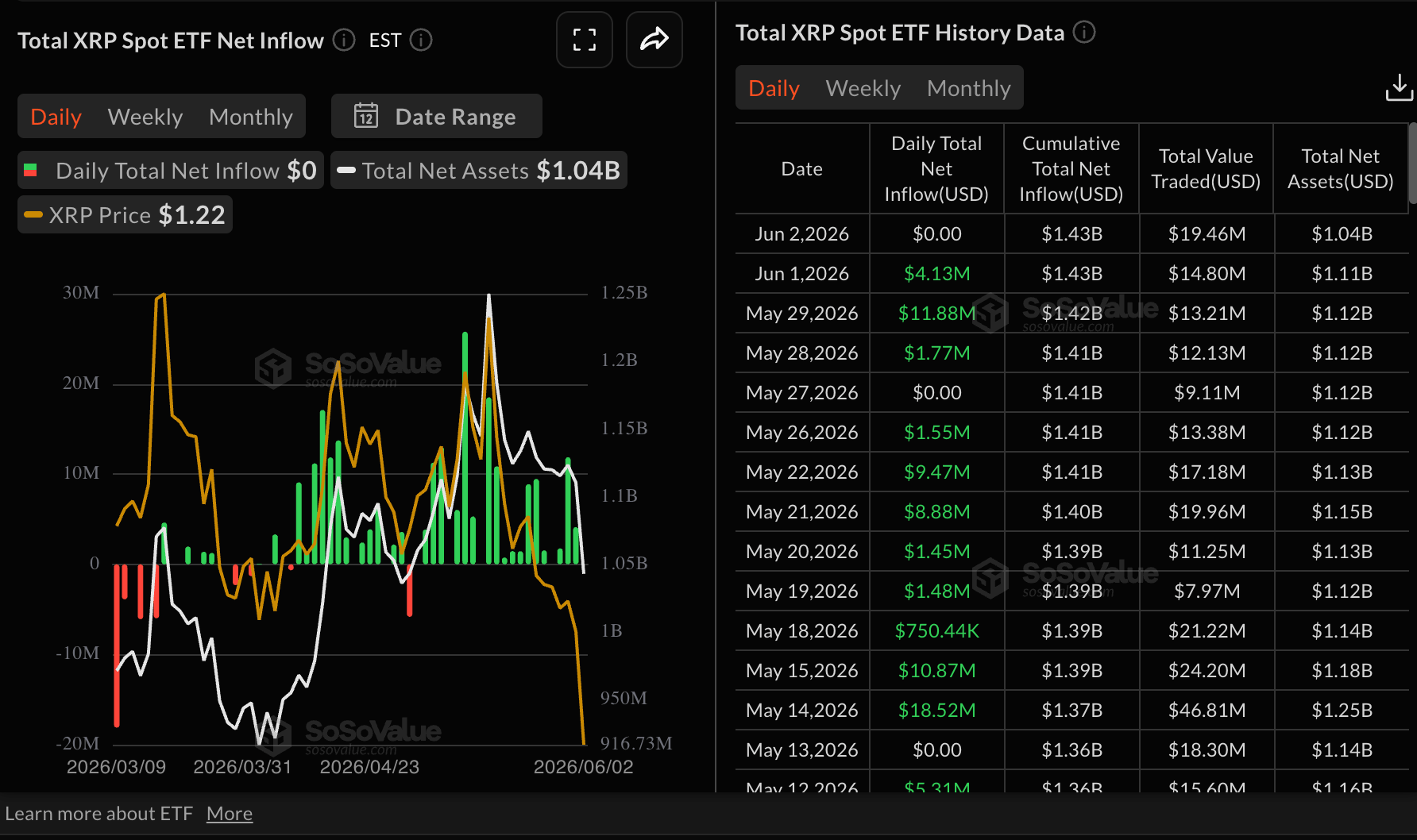Viewport: 1417px width, 840px height.
Task: Select the May 13,2026 date cell
Action: coord(802,749)
